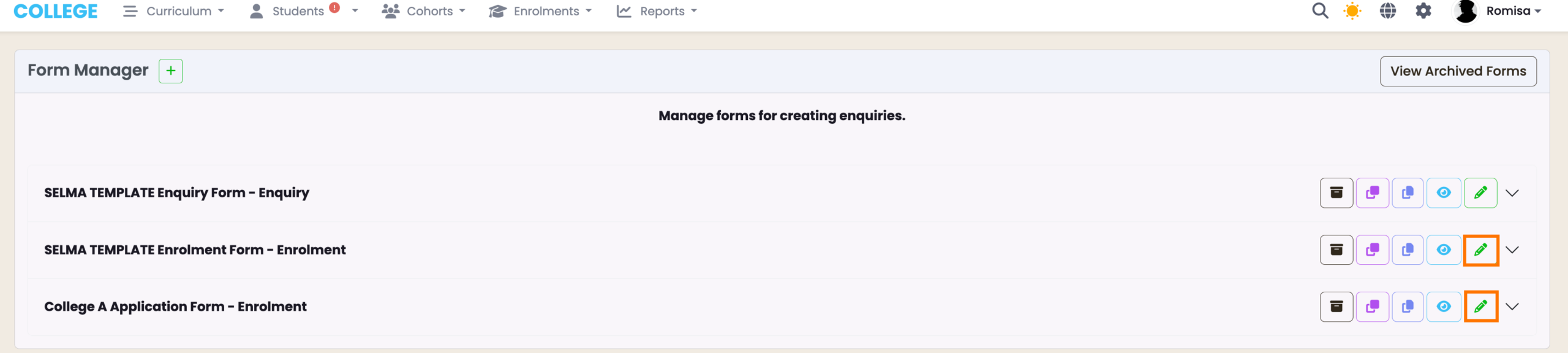The height and width of the screenshot is (353, 1568).
Task: Archive the SELMA TEMPLATE Enquiry Form
Action: coord(1336,193)
